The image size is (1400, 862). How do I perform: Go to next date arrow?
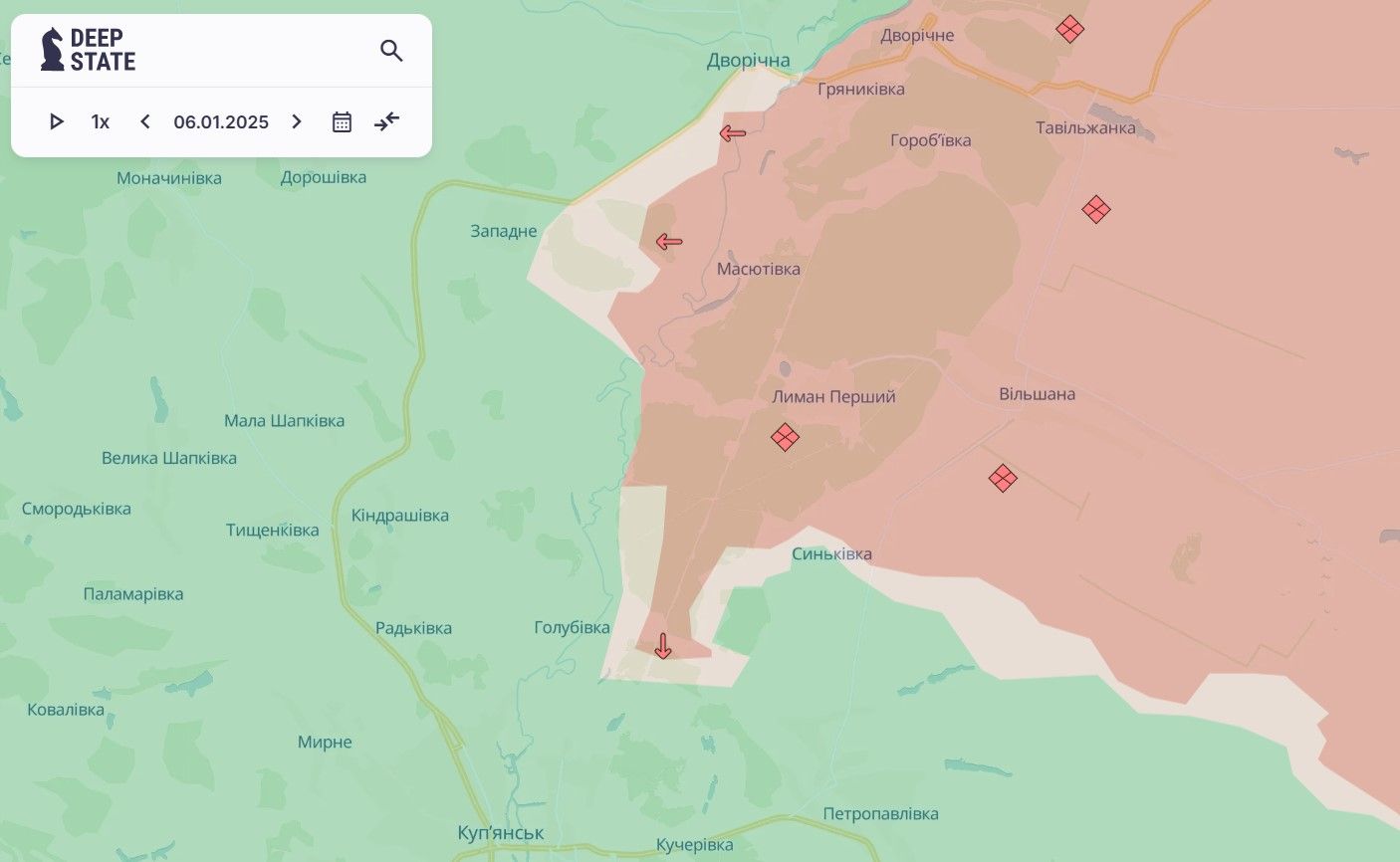[x=296, y=121]
